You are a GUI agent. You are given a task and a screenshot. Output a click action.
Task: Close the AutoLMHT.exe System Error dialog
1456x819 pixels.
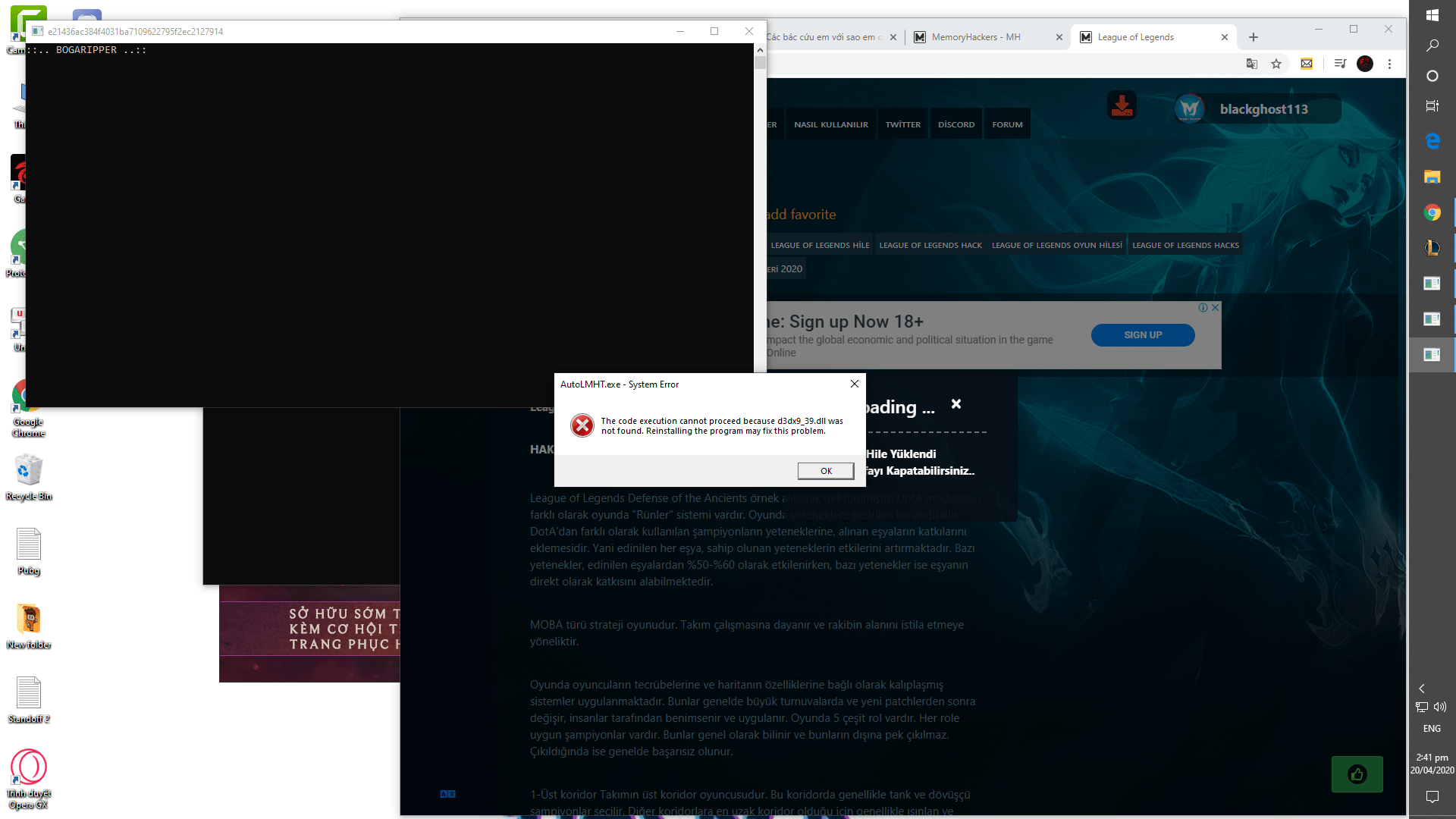tap(855, 384)
